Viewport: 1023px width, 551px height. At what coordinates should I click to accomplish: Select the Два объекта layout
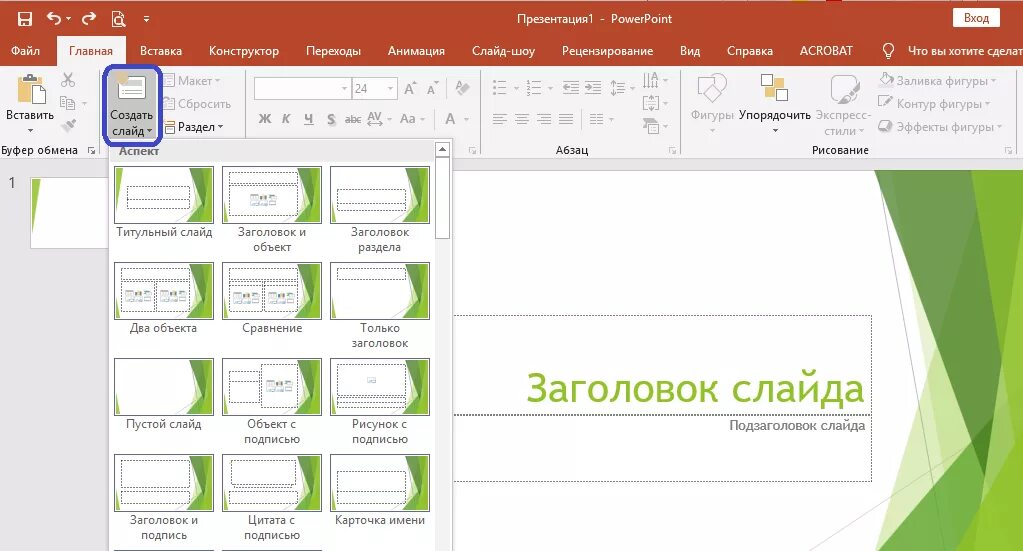tap(164, 299)
